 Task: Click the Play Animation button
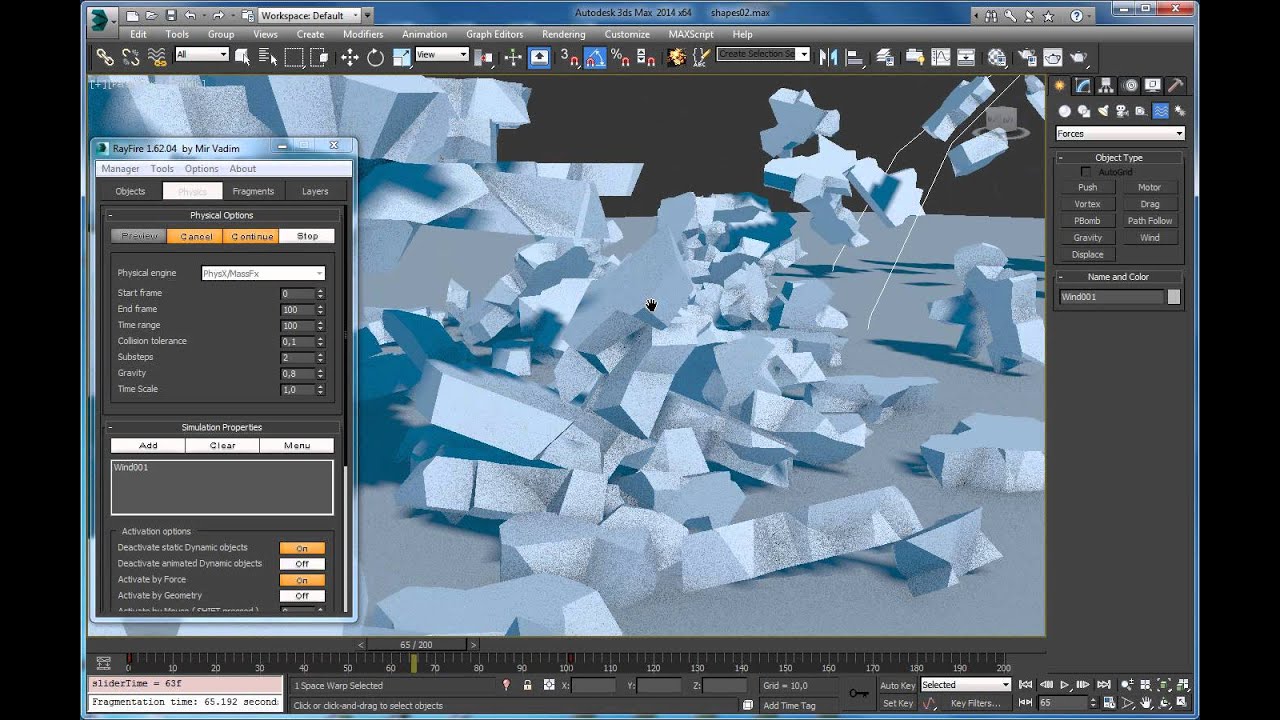coord(1065,685)
